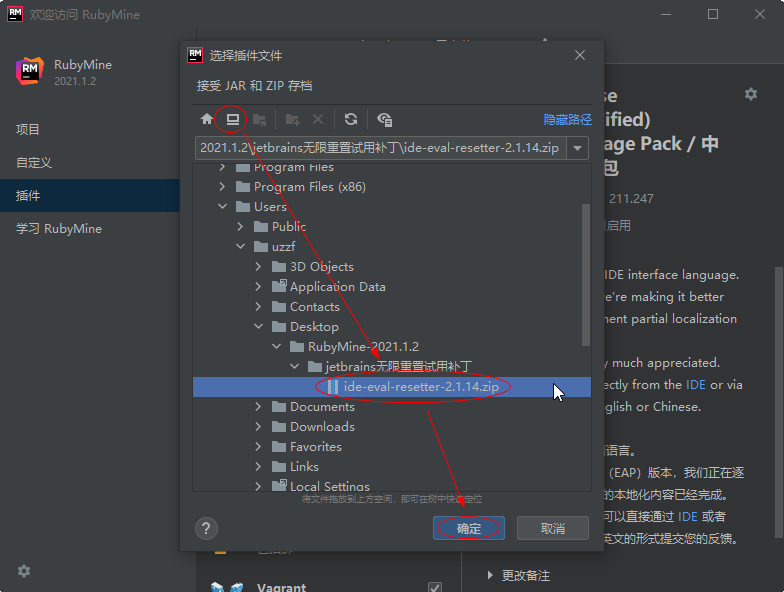Collapse the Desktop folder
The height and width of the screenshot is (592, 784).
258,326
